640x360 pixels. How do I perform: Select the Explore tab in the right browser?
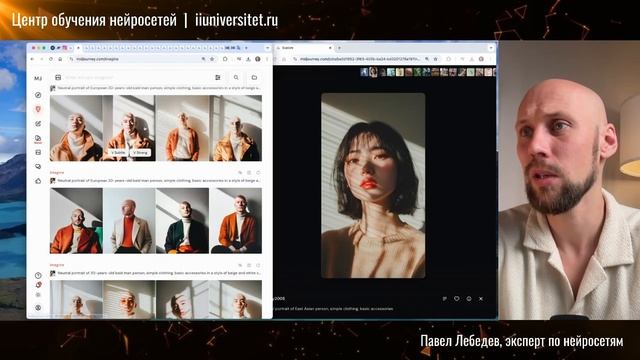tap(304, 48)
